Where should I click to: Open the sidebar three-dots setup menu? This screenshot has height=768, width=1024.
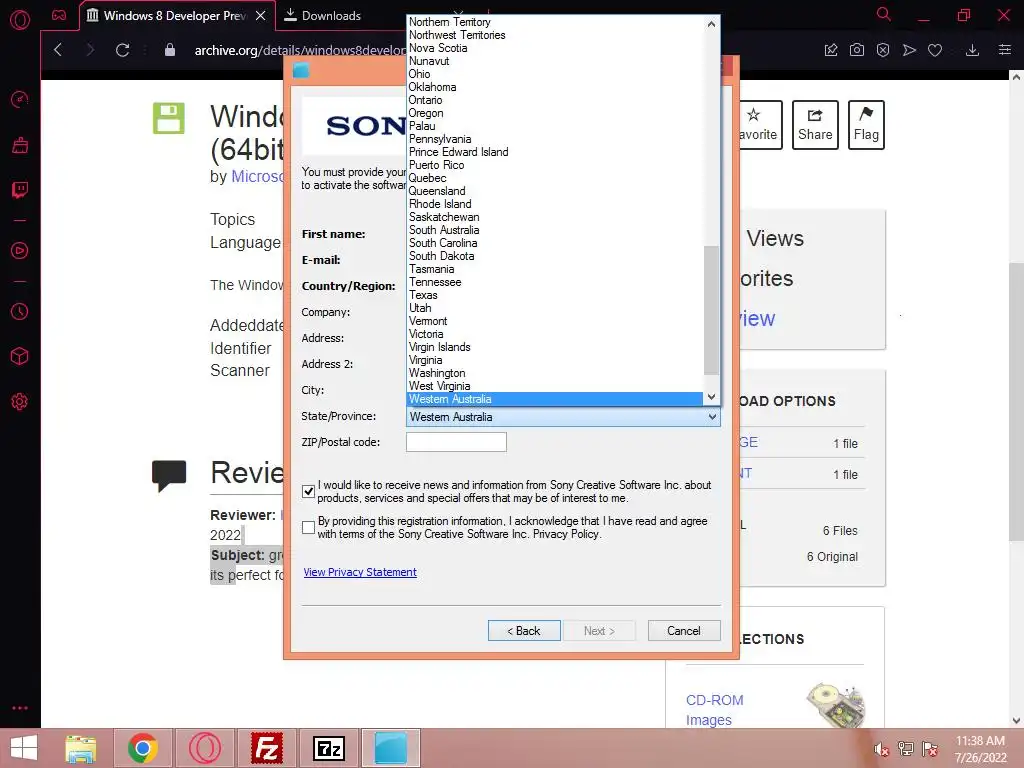20,708
